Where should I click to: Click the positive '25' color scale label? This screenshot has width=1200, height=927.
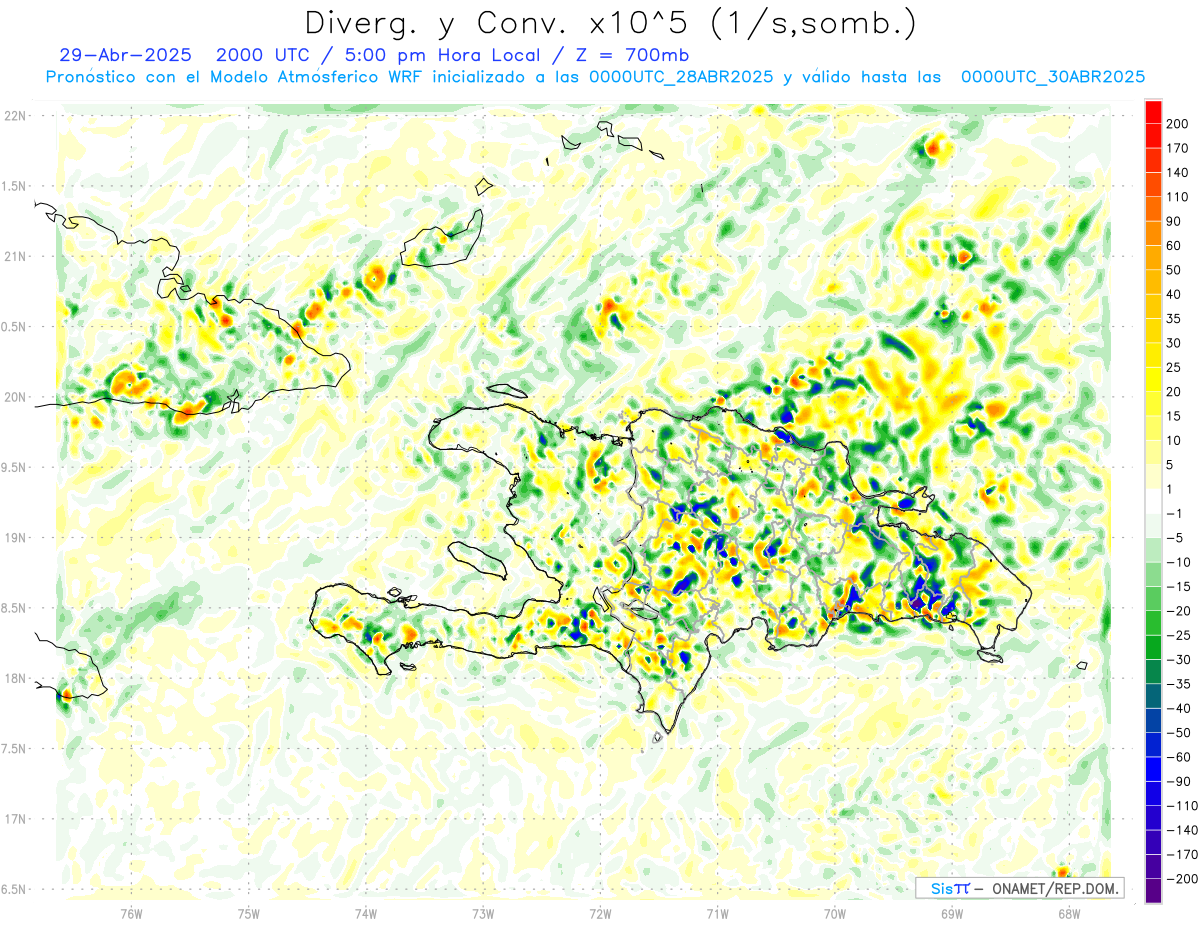(x=1174, y=367)
